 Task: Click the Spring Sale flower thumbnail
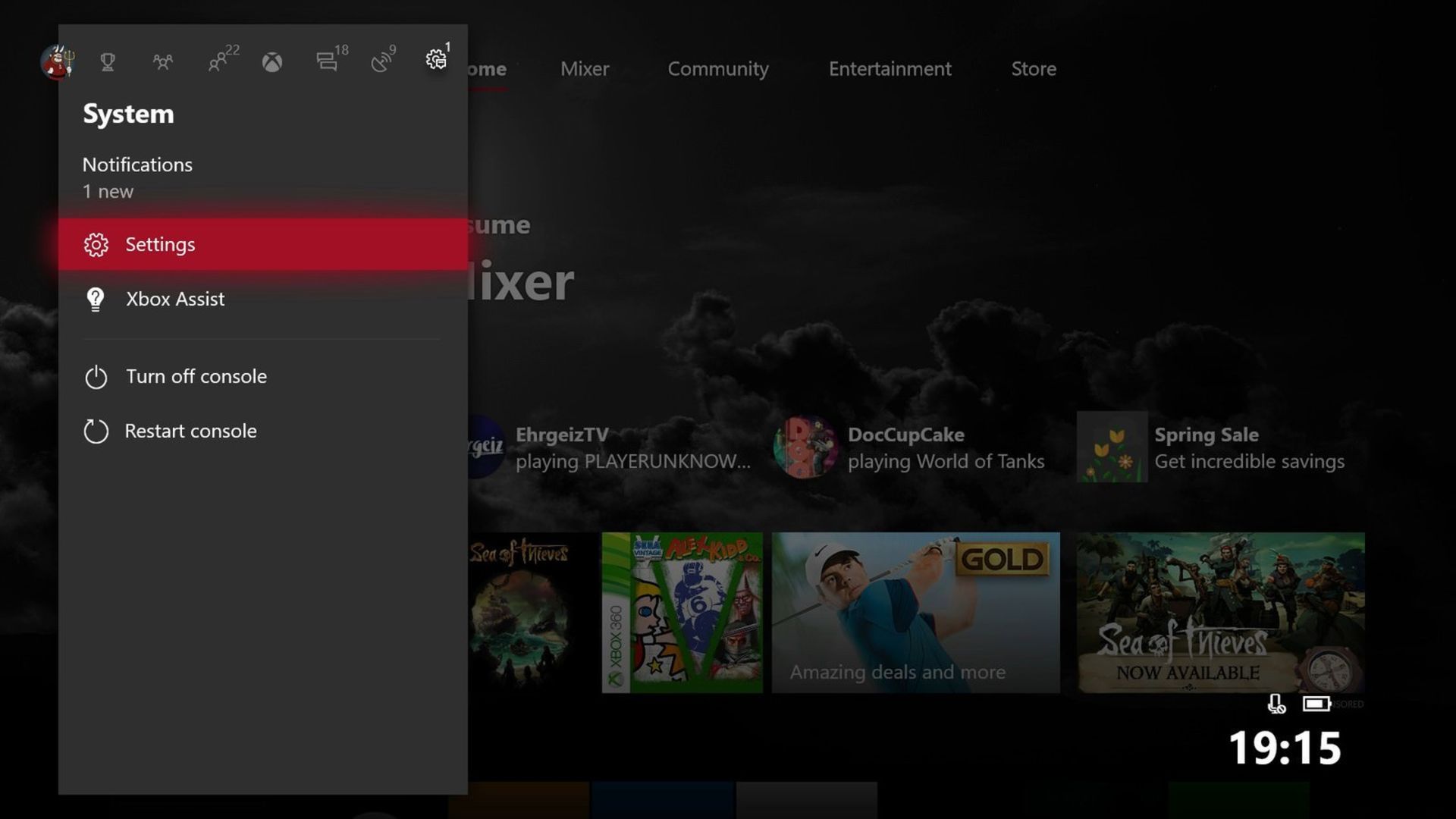click(1112, 447)
